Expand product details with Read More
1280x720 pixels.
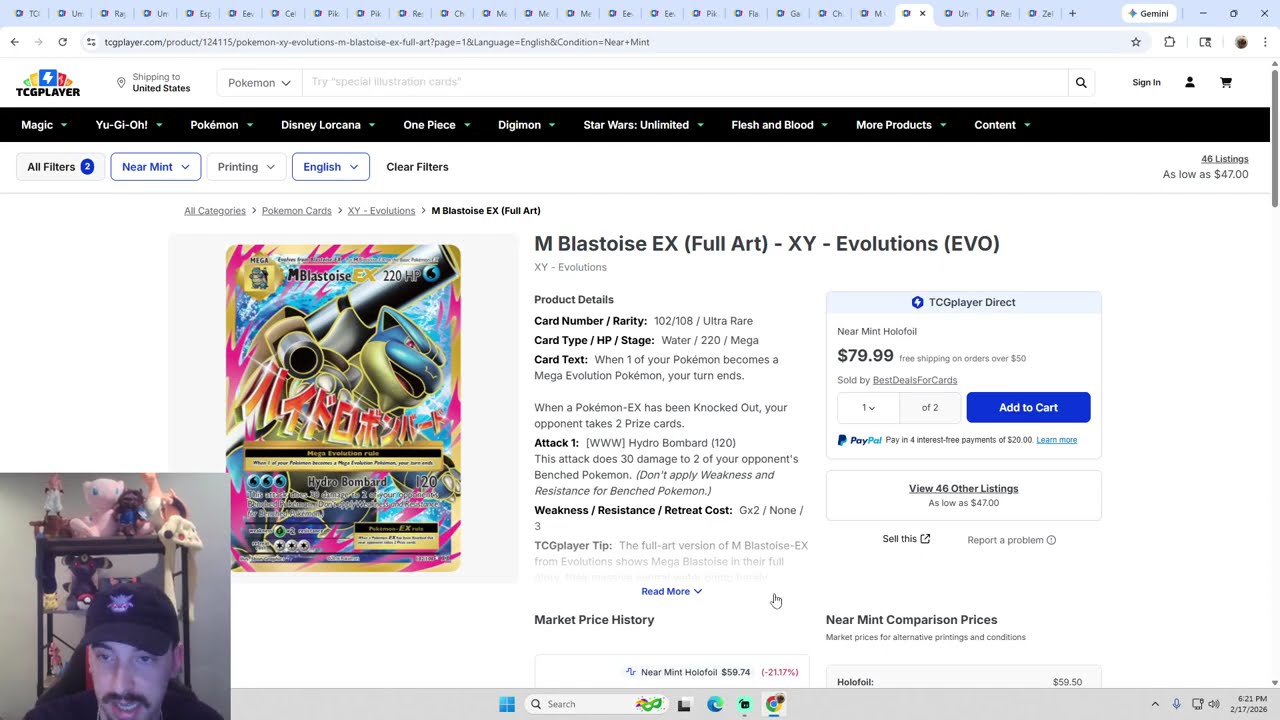[x=671, y=592]
